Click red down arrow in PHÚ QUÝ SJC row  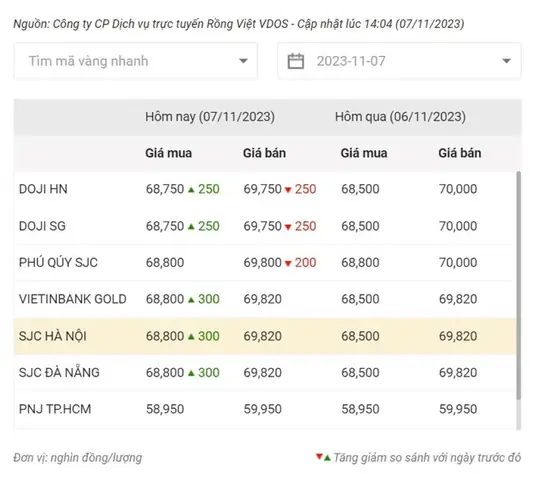[288, 264]
